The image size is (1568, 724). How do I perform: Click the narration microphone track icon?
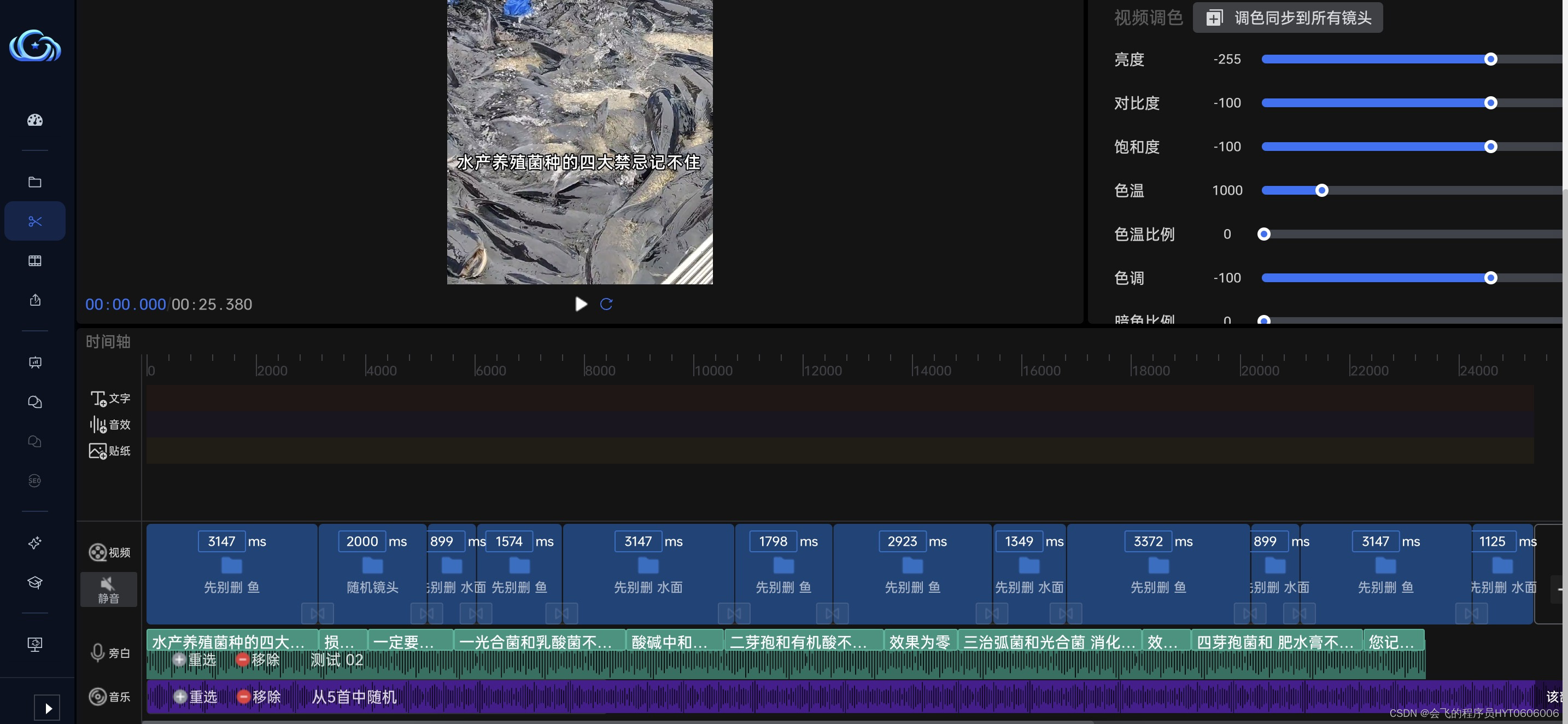97,653
